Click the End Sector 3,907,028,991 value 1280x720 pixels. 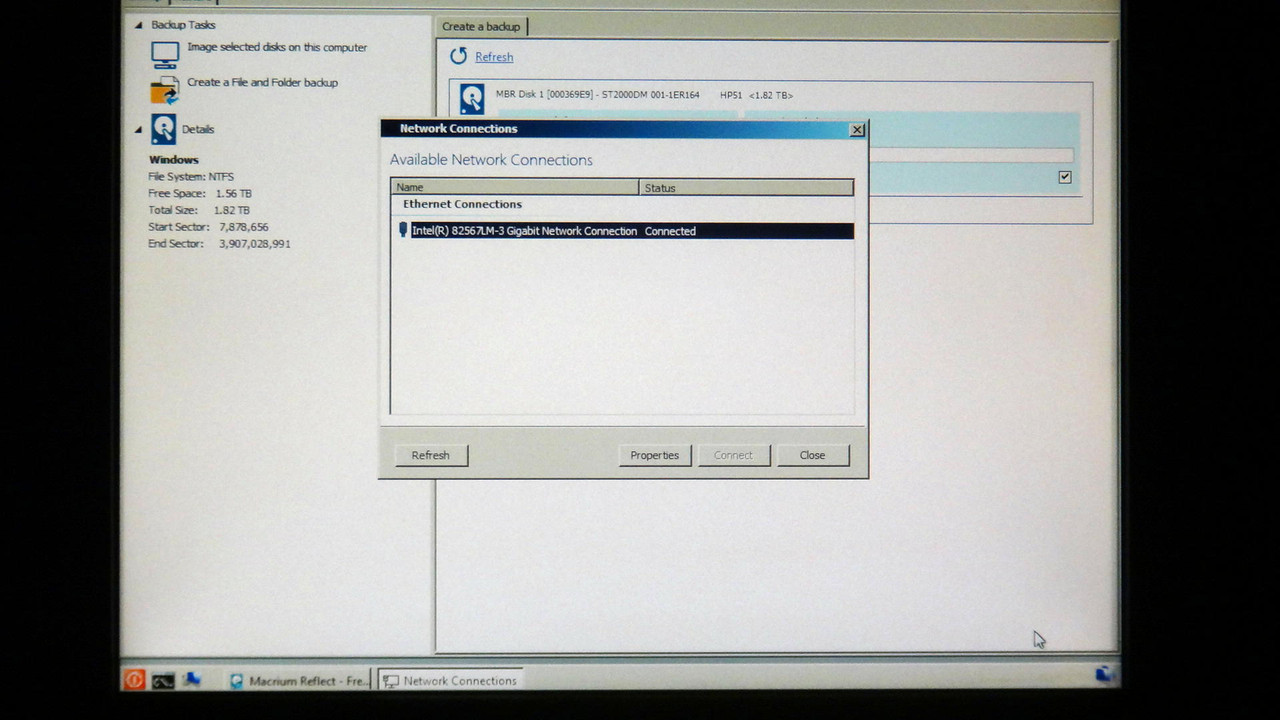(x=255, y=244)
